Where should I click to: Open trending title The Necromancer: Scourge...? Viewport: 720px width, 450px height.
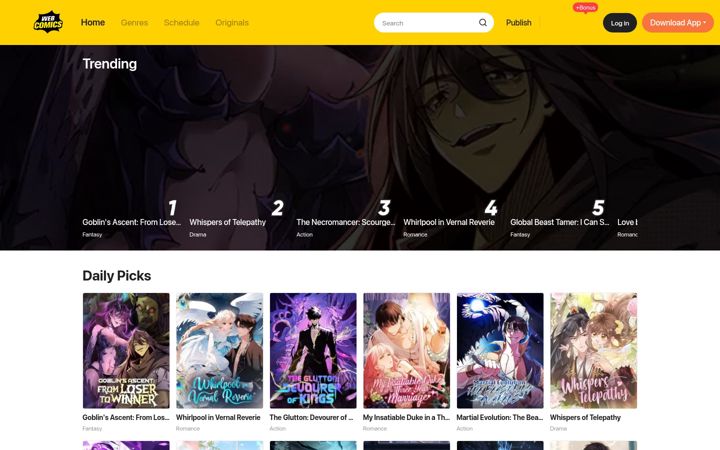pos(345,222)
